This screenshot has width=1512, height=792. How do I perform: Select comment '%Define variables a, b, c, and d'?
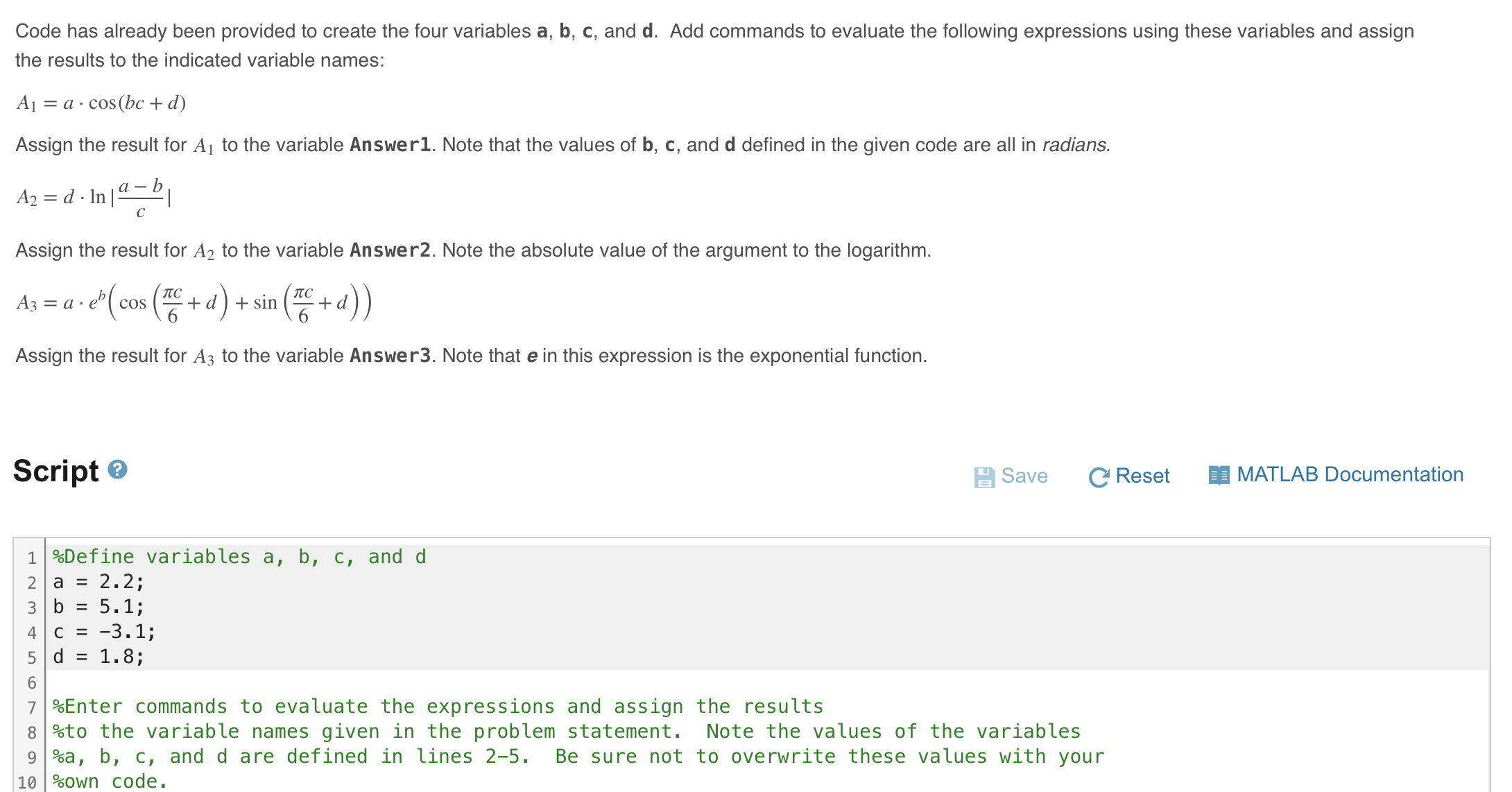238,556
